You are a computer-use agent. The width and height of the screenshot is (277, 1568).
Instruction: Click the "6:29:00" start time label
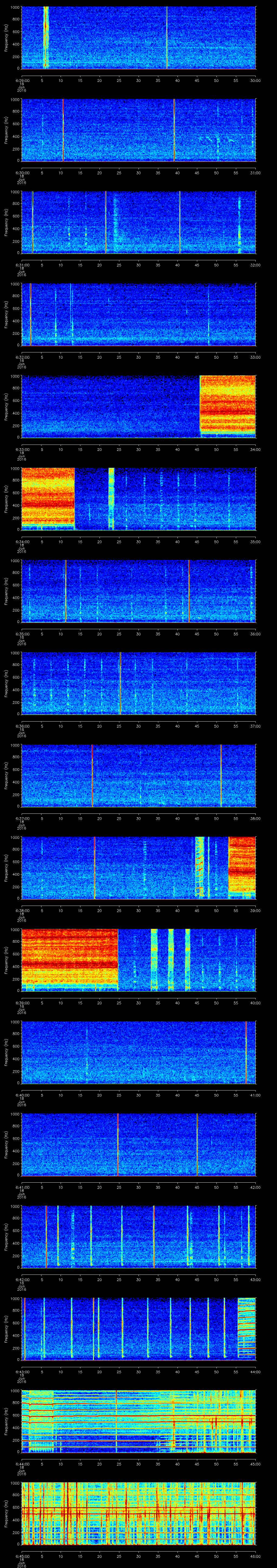coord(22,80)
